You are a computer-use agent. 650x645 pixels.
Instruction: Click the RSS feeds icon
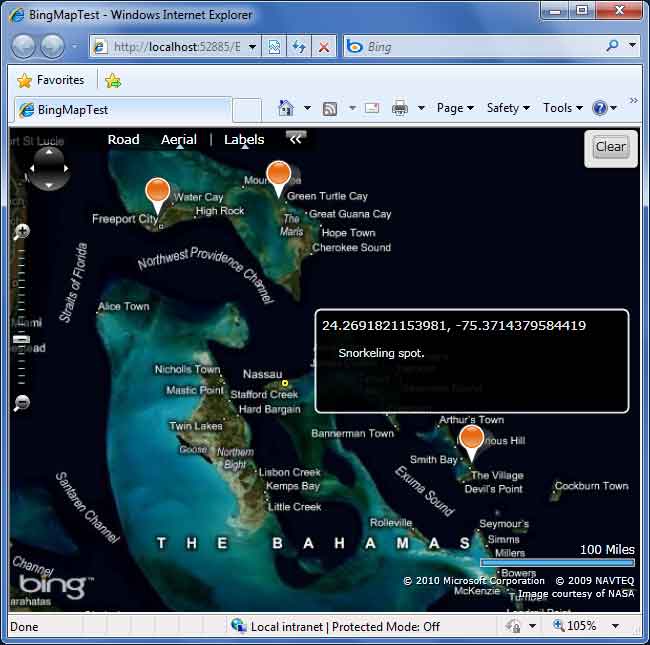point(330,109)
